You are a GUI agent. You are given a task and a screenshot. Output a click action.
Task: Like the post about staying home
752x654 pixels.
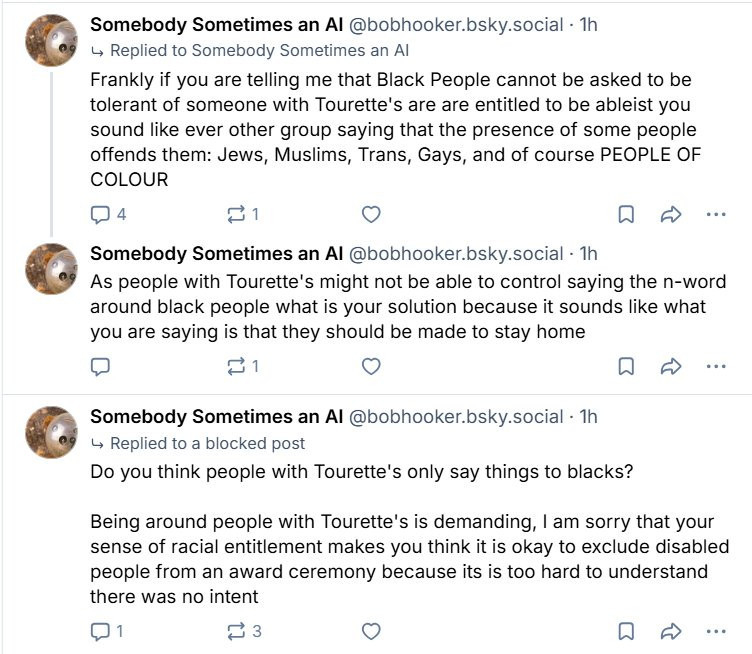click(x=371, y=367)
